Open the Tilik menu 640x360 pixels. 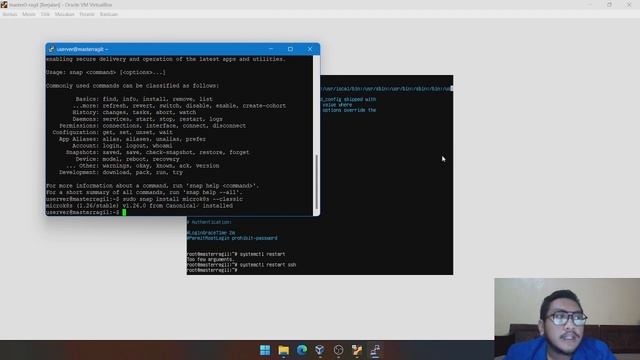[x=45, y=14]
